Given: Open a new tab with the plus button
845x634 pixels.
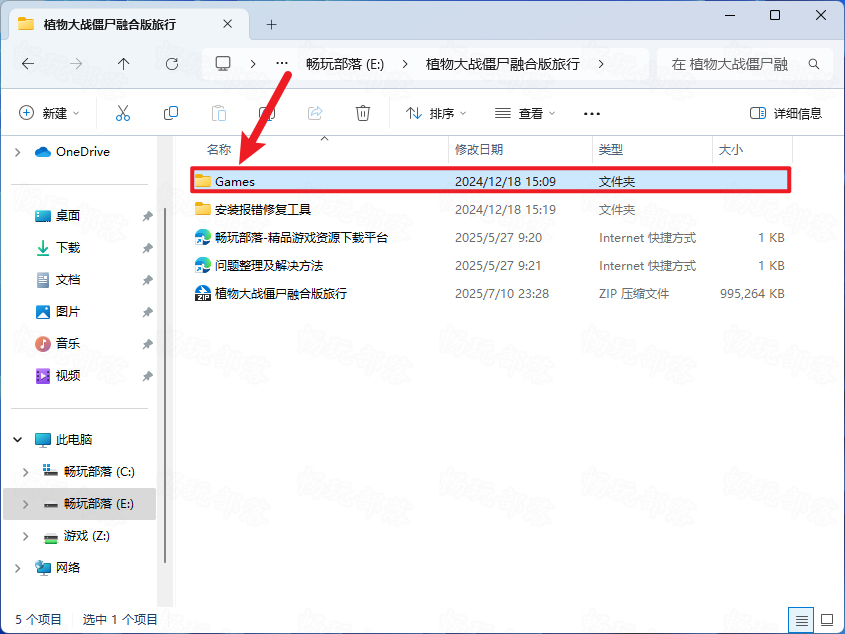Looking at the screenshot, I should 272,24.
